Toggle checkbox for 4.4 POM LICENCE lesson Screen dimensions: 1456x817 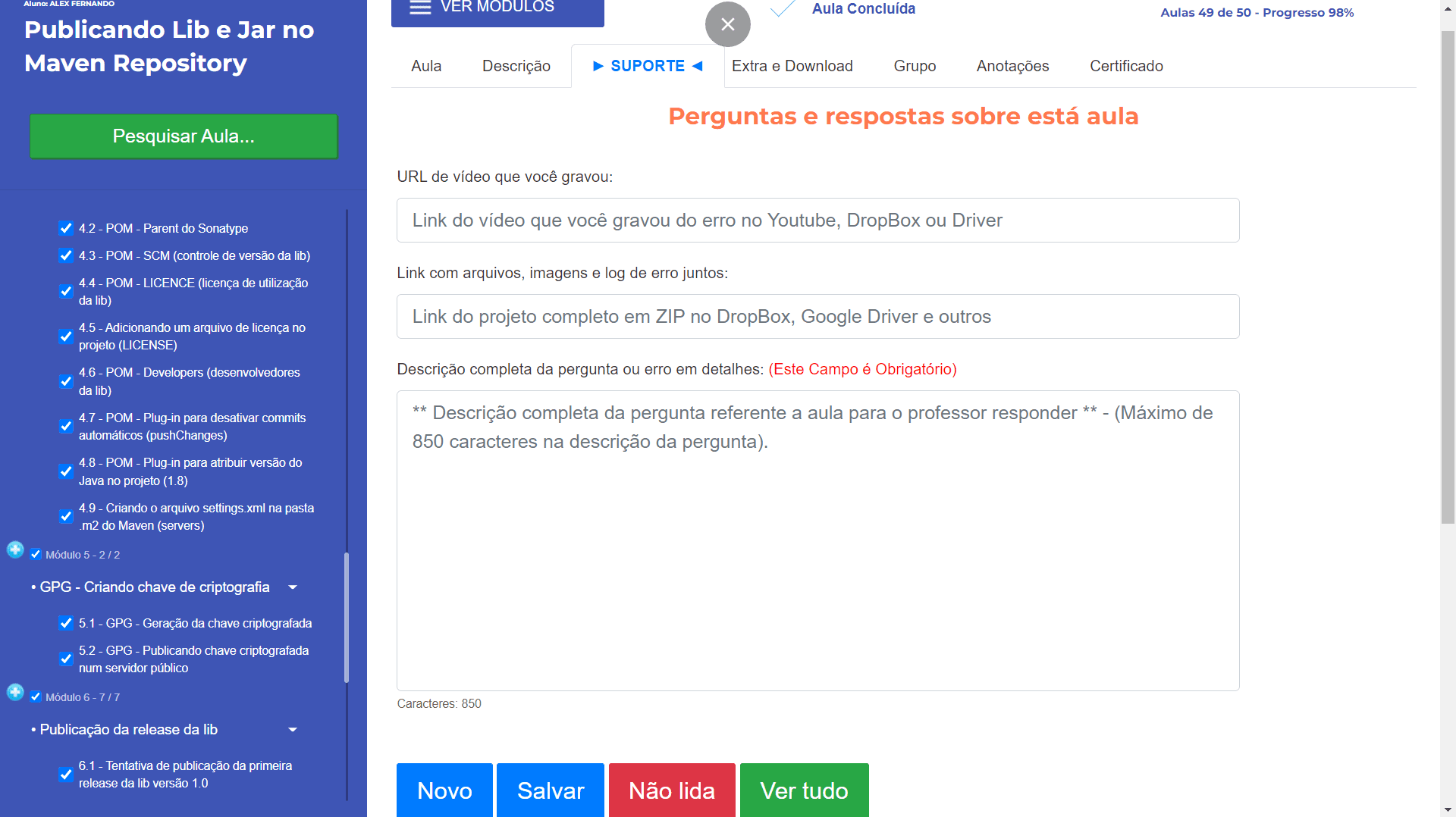click(66, 292)
